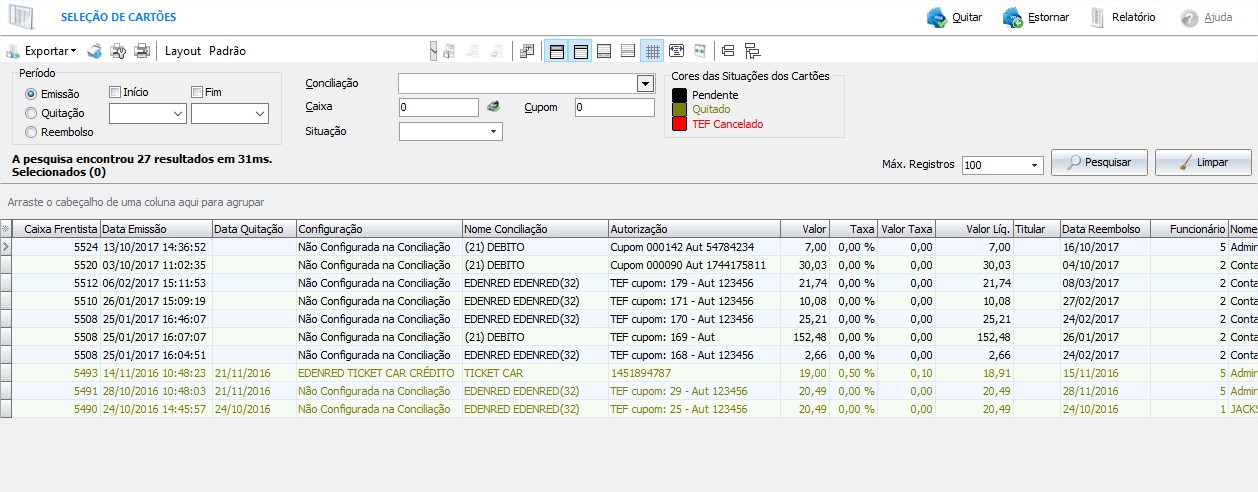
Task: Click the save layout icon
Action: click(x=450, y=50)
